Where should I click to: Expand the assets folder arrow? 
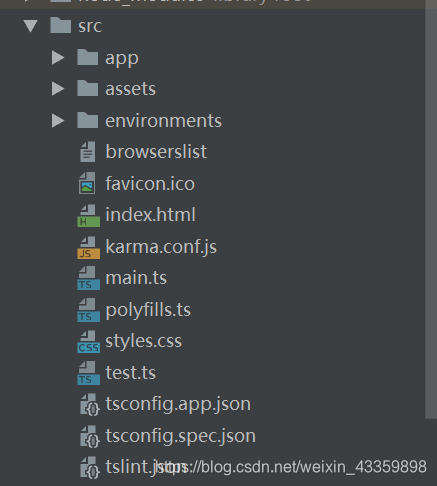pos(58,89)
